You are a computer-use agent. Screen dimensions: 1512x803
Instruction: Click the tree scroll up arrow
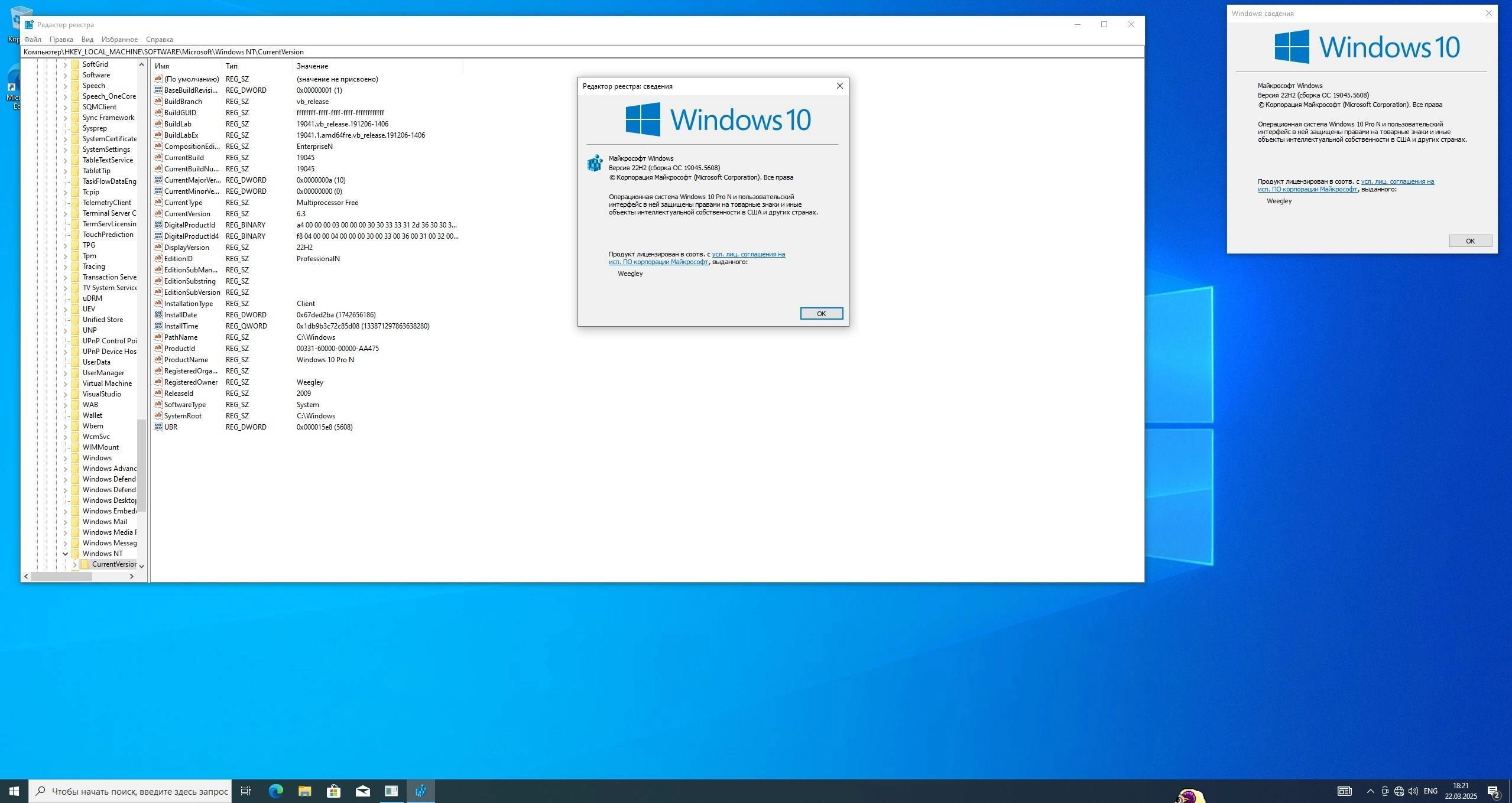[141, 64]
